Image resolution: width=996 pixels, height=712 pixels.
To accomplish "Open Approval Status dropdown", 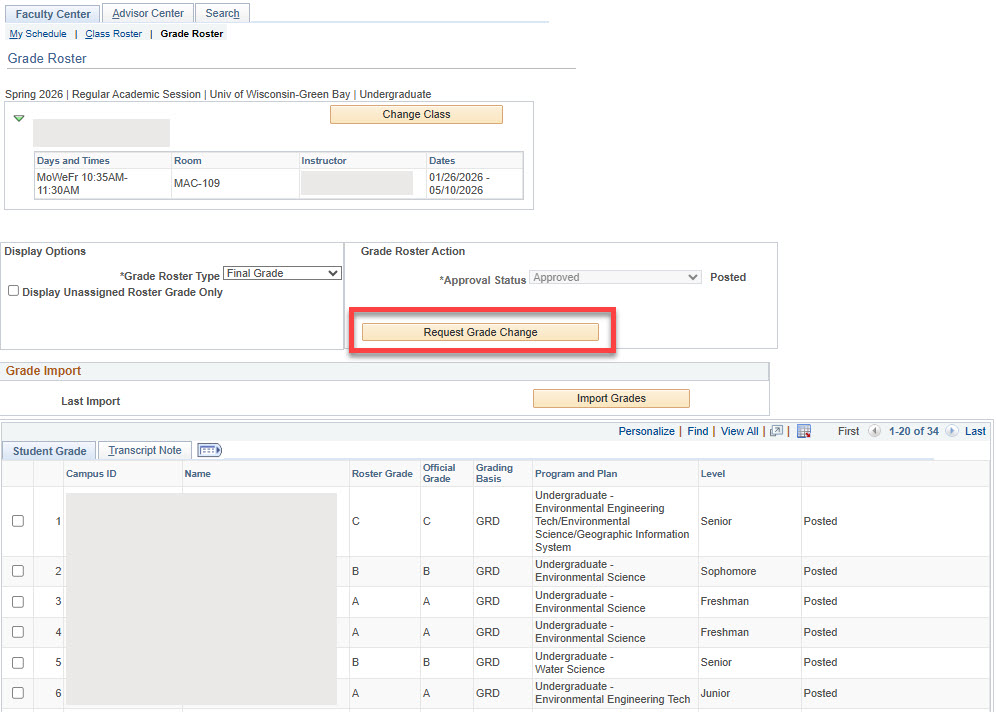I will tap(615, 278).
